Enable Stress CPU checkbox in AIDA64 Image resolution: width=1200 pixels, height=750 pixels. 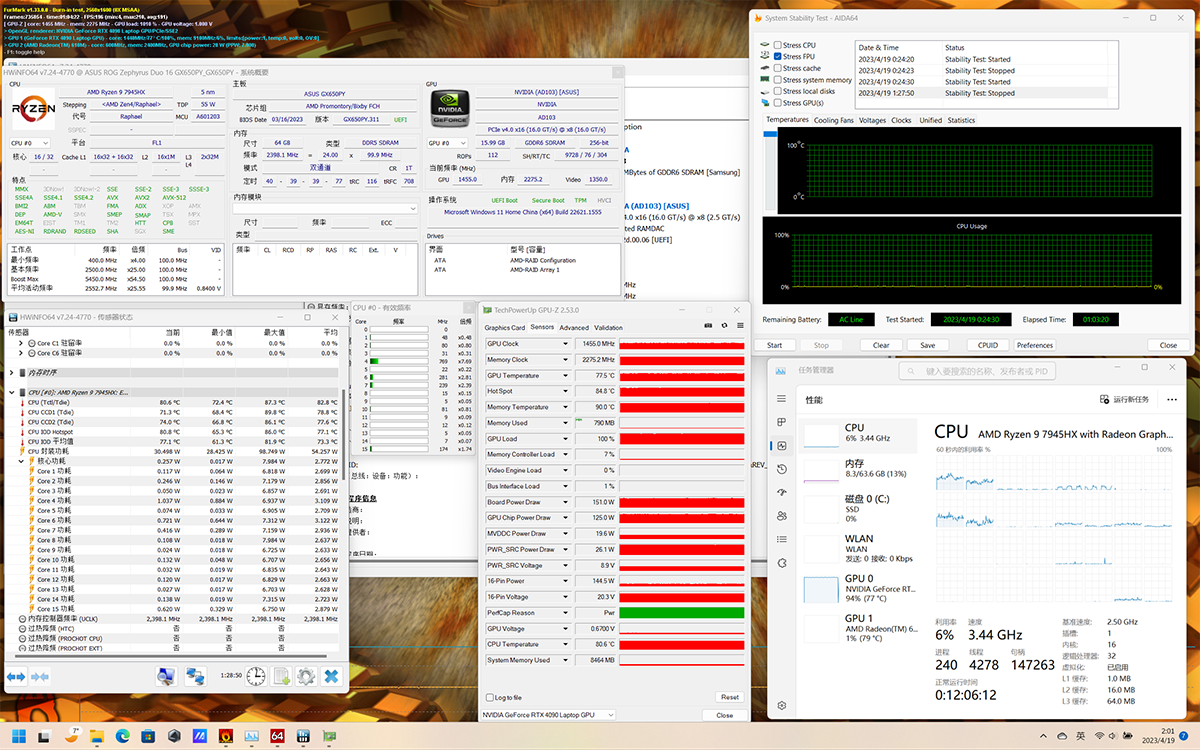click(x=779, y=45)
